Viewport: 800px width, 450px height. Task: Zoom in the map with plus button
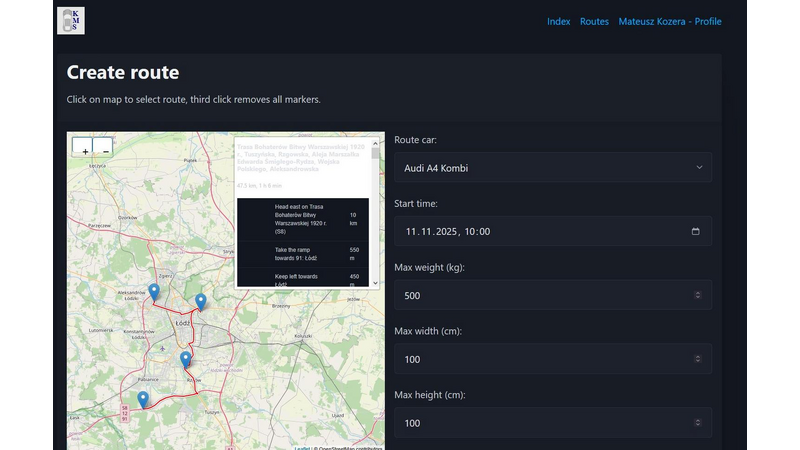tap(84, 146)
